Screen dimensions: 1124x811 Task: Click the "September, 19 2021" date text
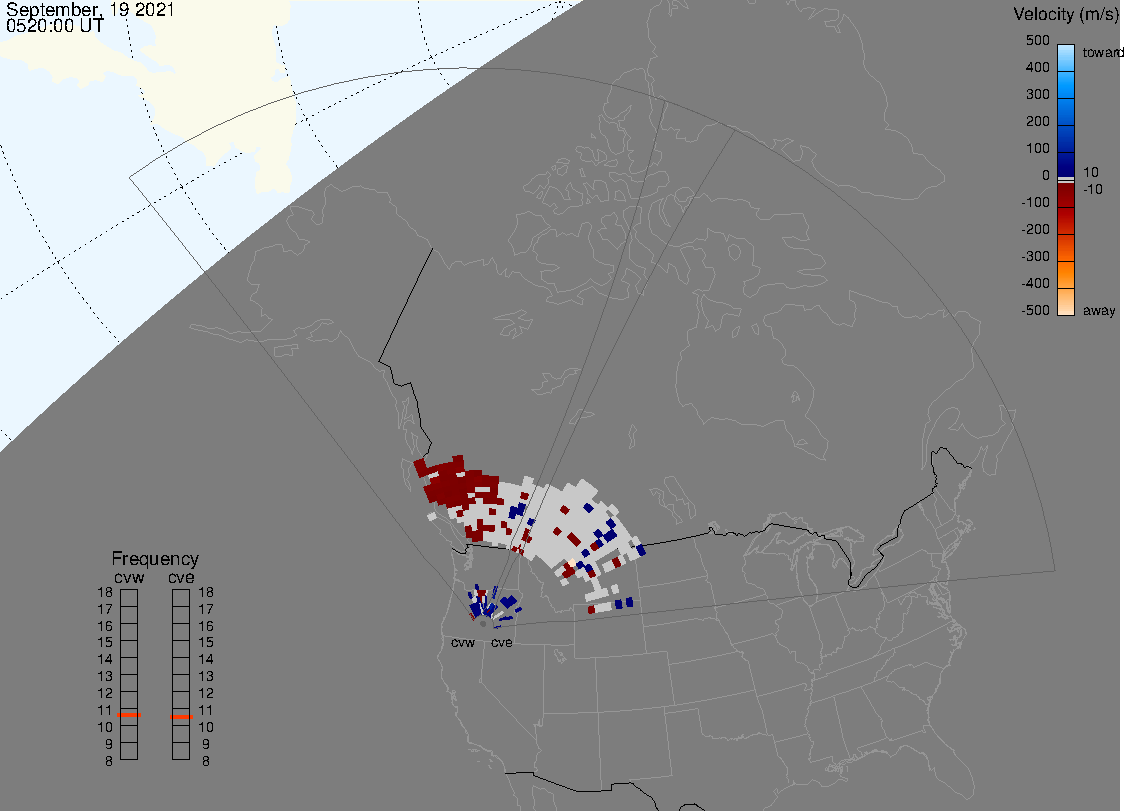pos(90,10)
